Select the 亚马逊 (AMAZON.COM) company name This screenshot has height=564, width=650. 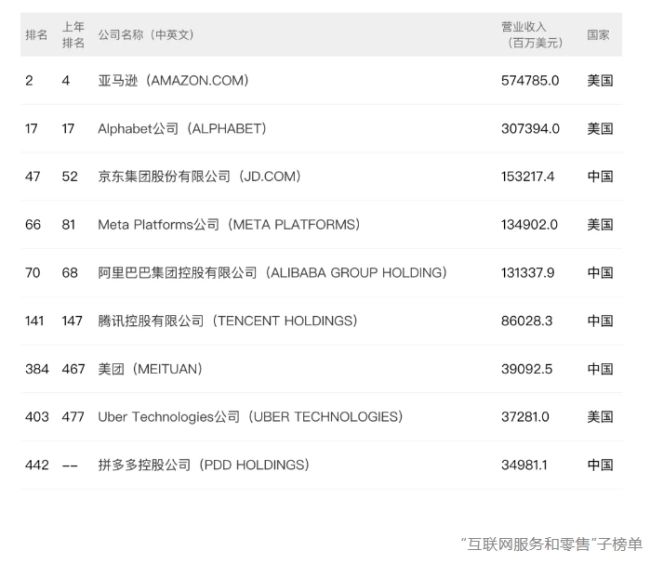pyautogui.click(x=173, y=81)
